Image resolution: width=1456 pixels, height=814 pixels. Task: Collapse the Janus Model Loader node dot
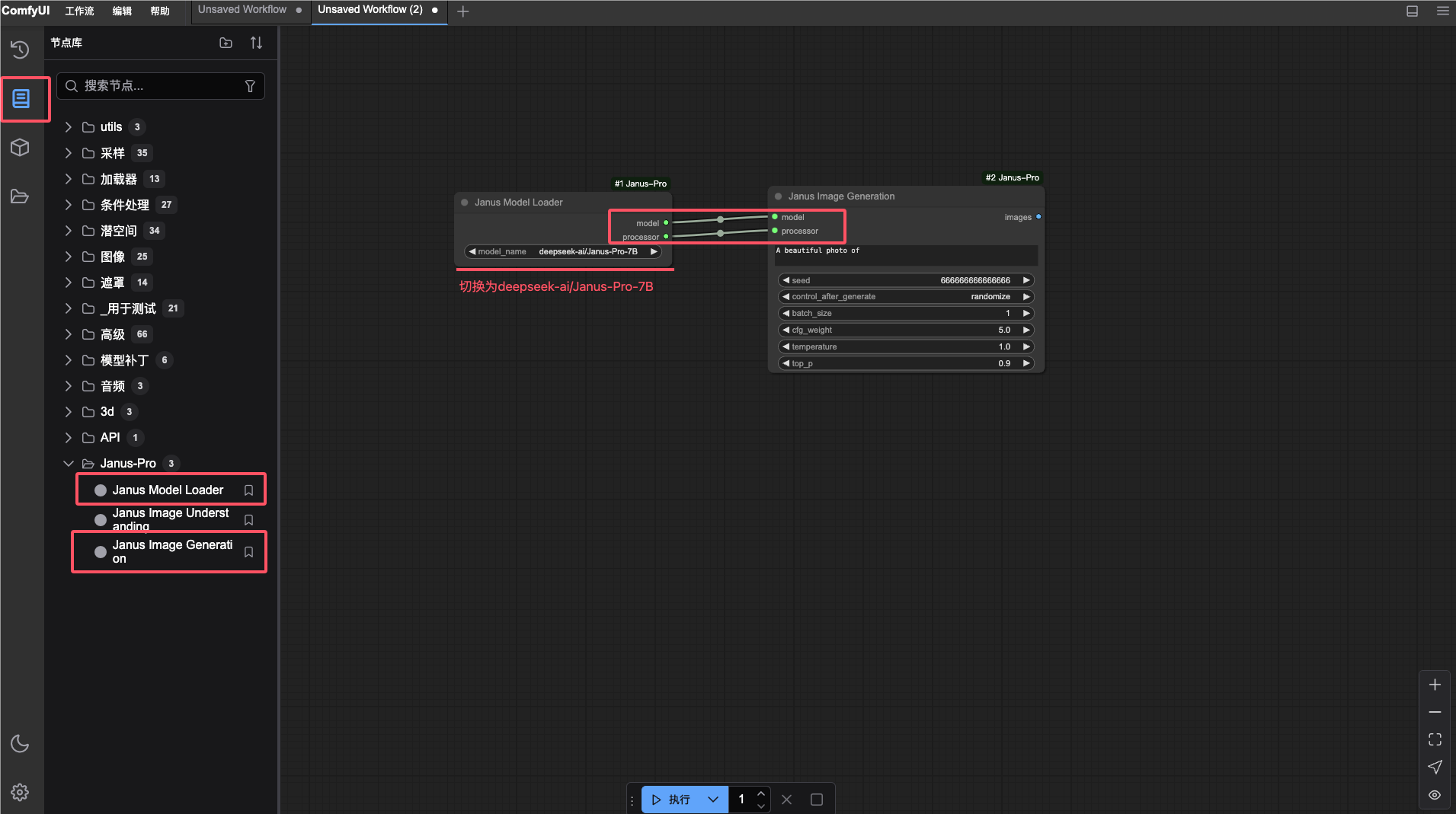click(465, 203)
